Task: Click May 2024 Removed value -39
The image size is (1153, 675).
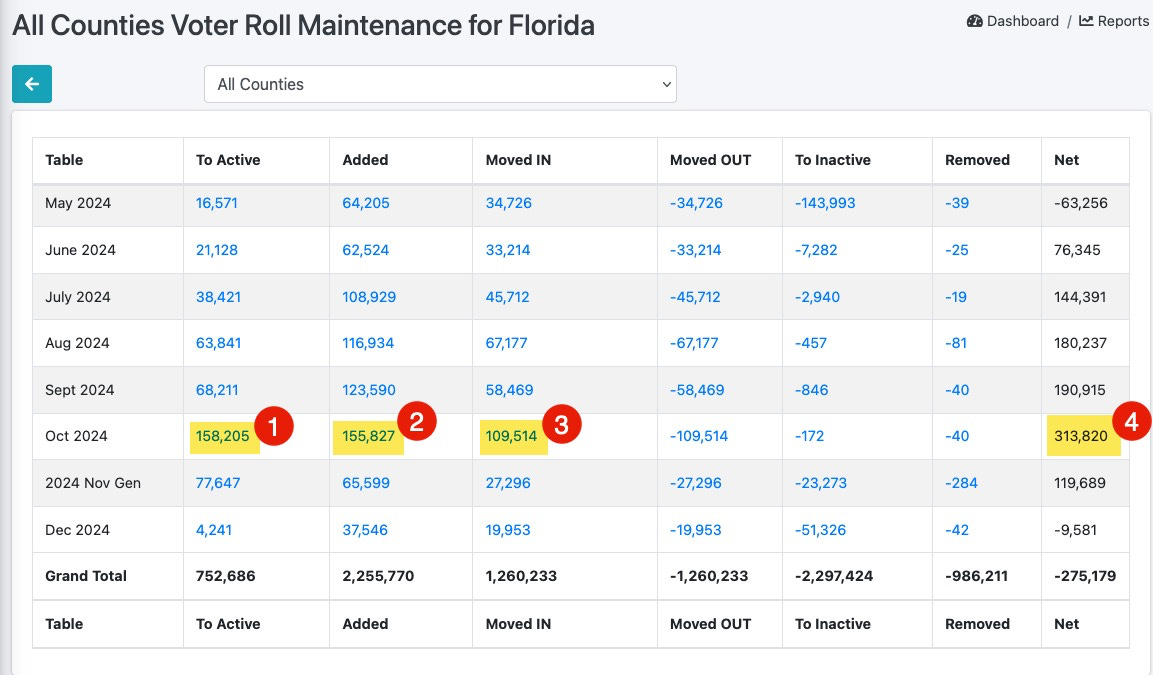Action: [x=957, y=203]
